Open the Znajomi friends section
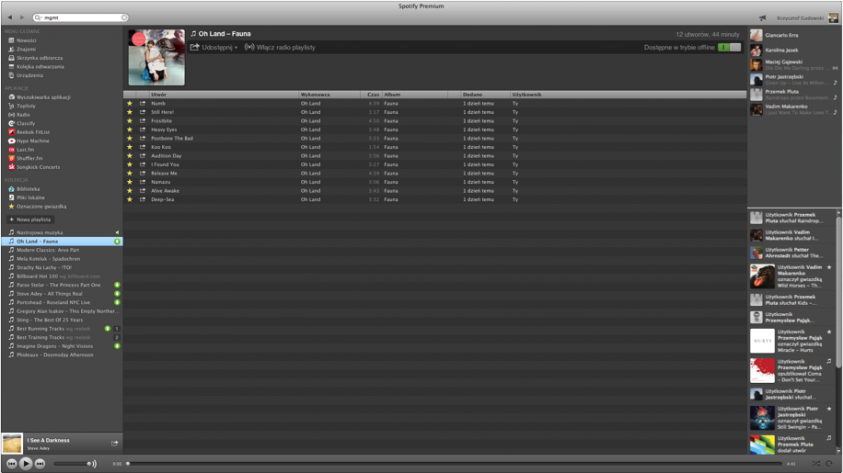 pyautogui.click(x=25, y=49)
